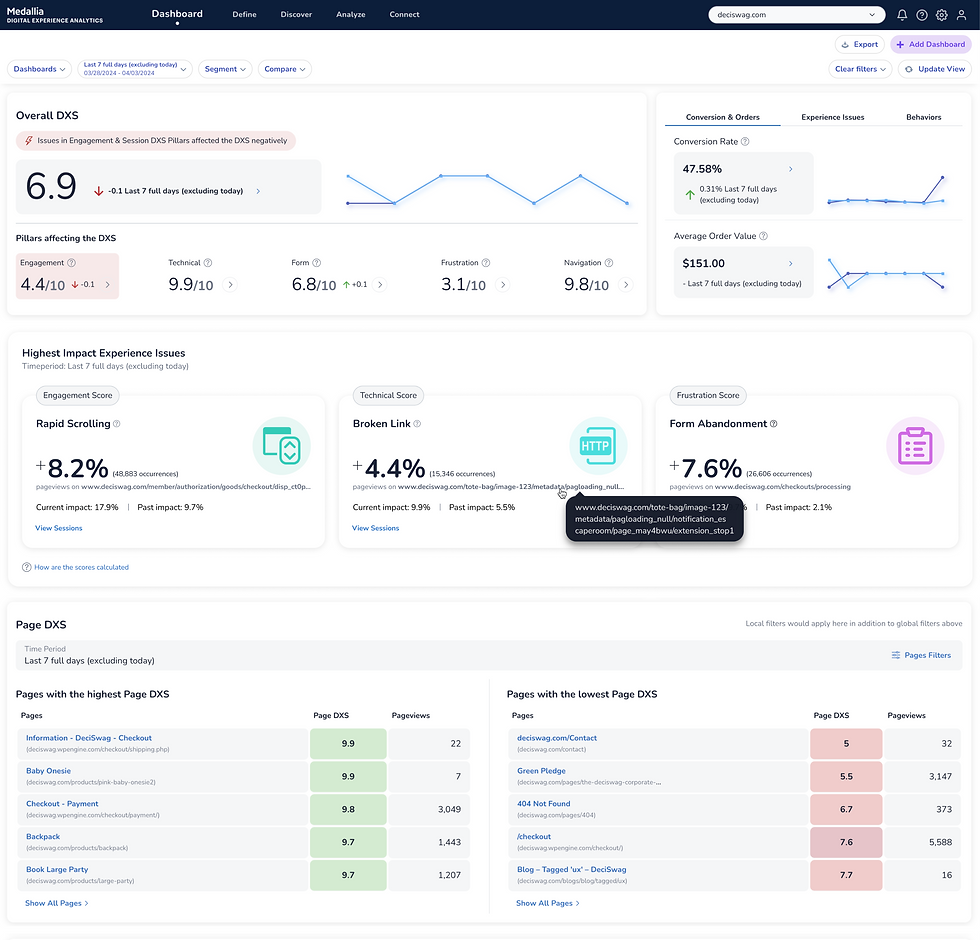Click the 5,588 pageviews value for /checkout

coord(940,842)
